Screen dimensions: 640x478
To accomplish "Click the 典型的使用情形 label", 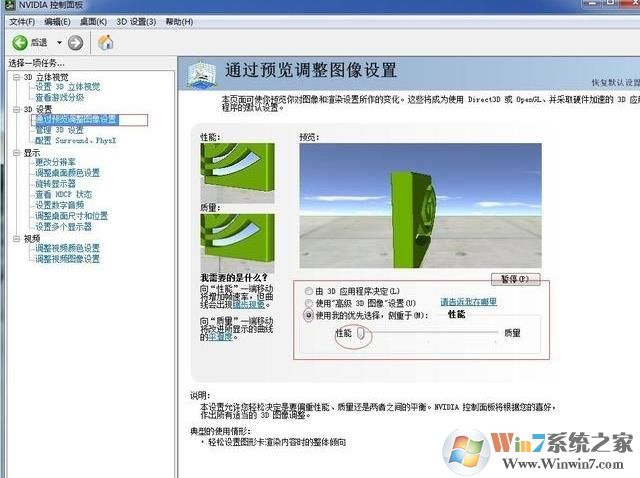I will (x=220, y=431).
